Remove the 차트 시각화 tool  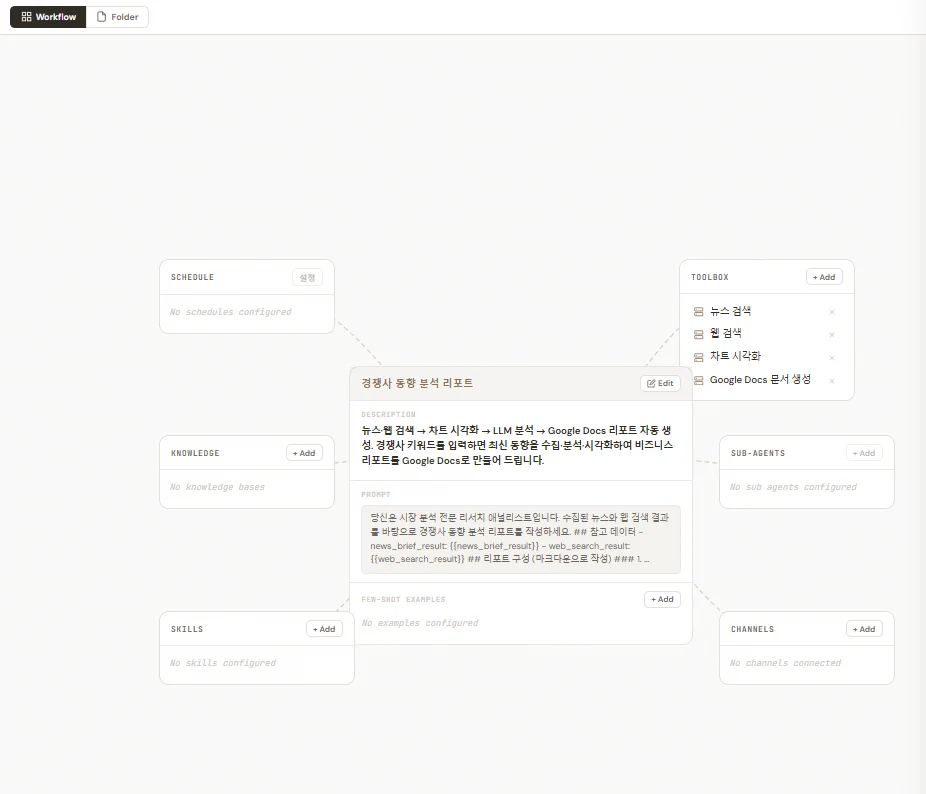(832, 358)
